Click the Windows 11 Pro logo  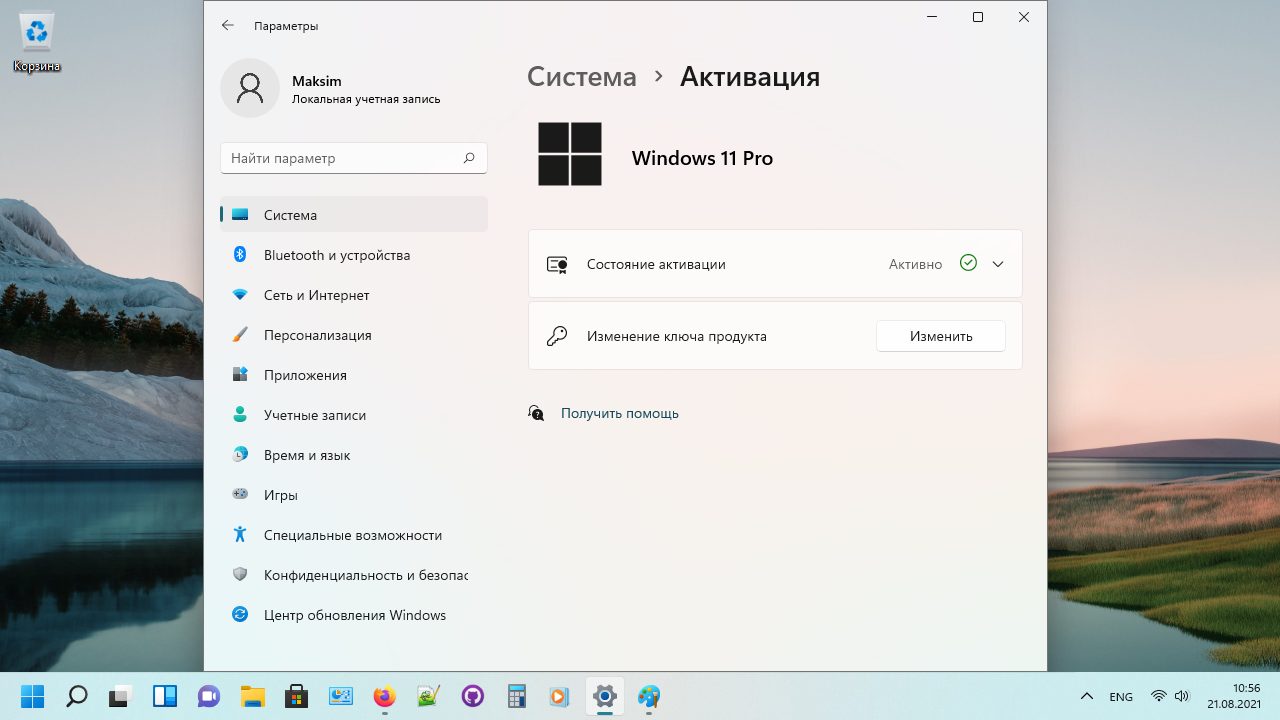click(570, 154)
